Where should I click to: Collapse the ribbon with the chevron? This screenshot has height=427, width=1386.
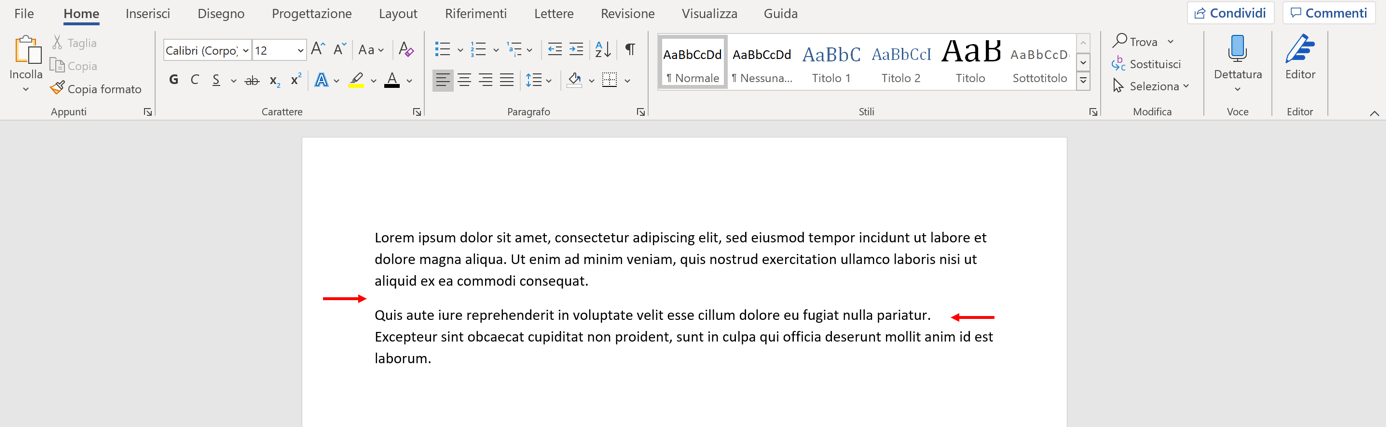[x=1374, y=113]
